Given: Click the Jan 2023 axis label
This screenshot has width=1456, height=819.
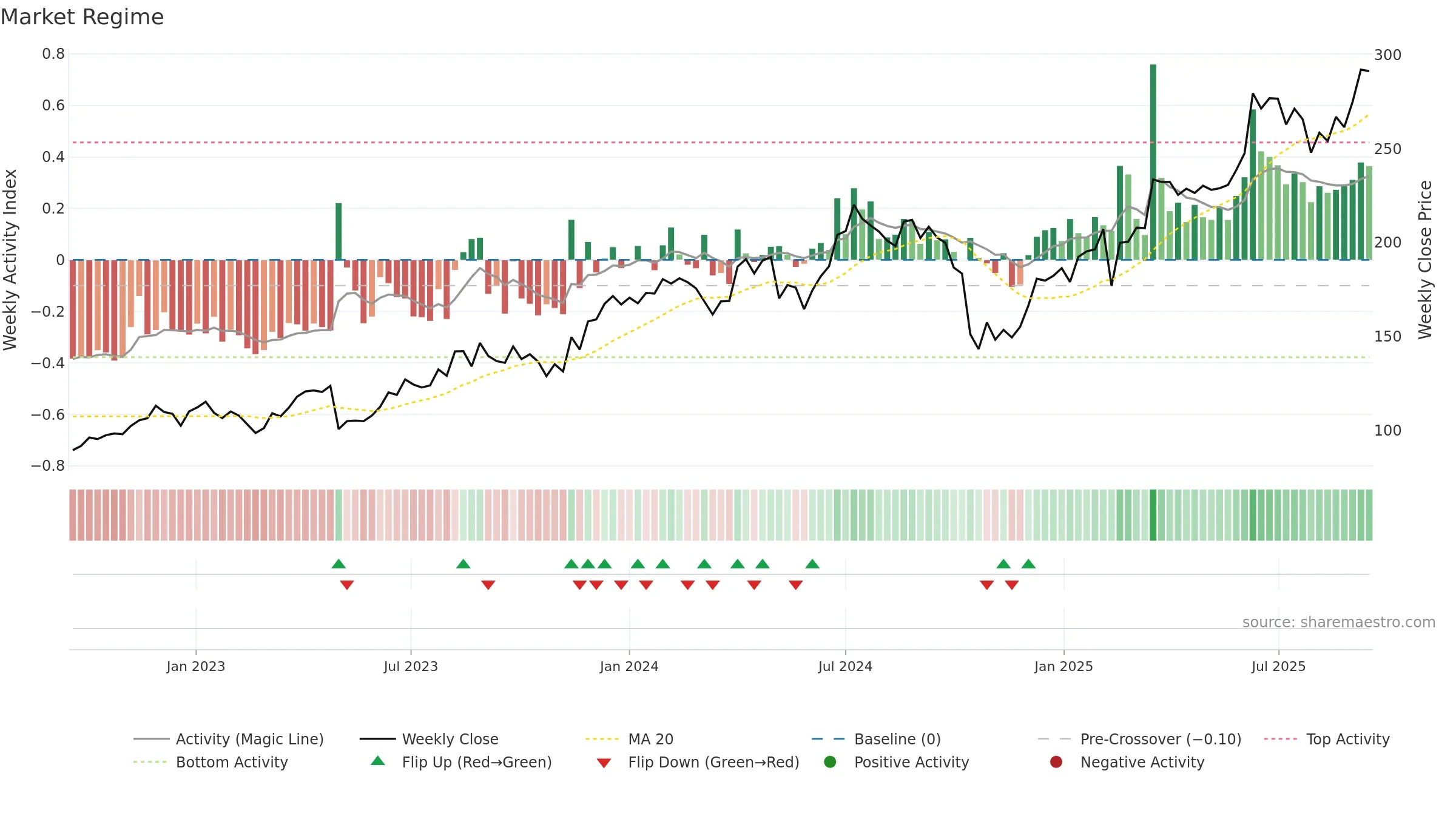Looking at the screenshot, I should [195, 667].
